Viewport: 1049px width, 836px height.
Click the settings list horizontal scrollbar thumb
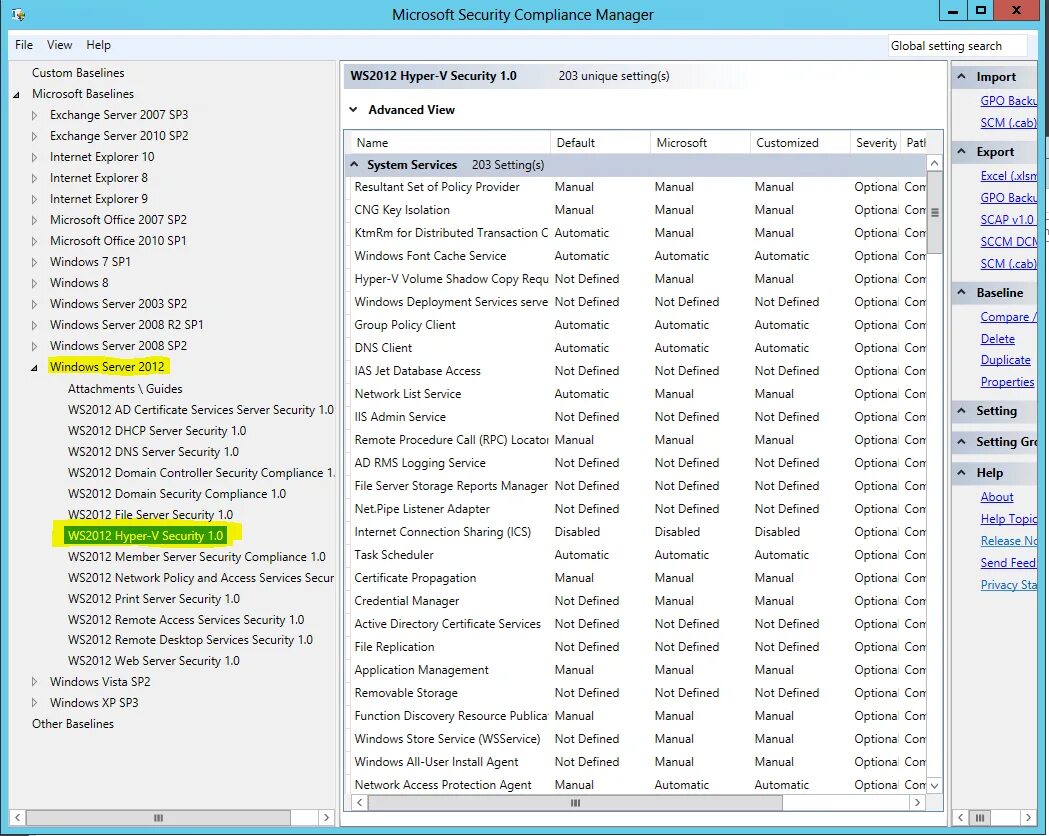(575, 803)
